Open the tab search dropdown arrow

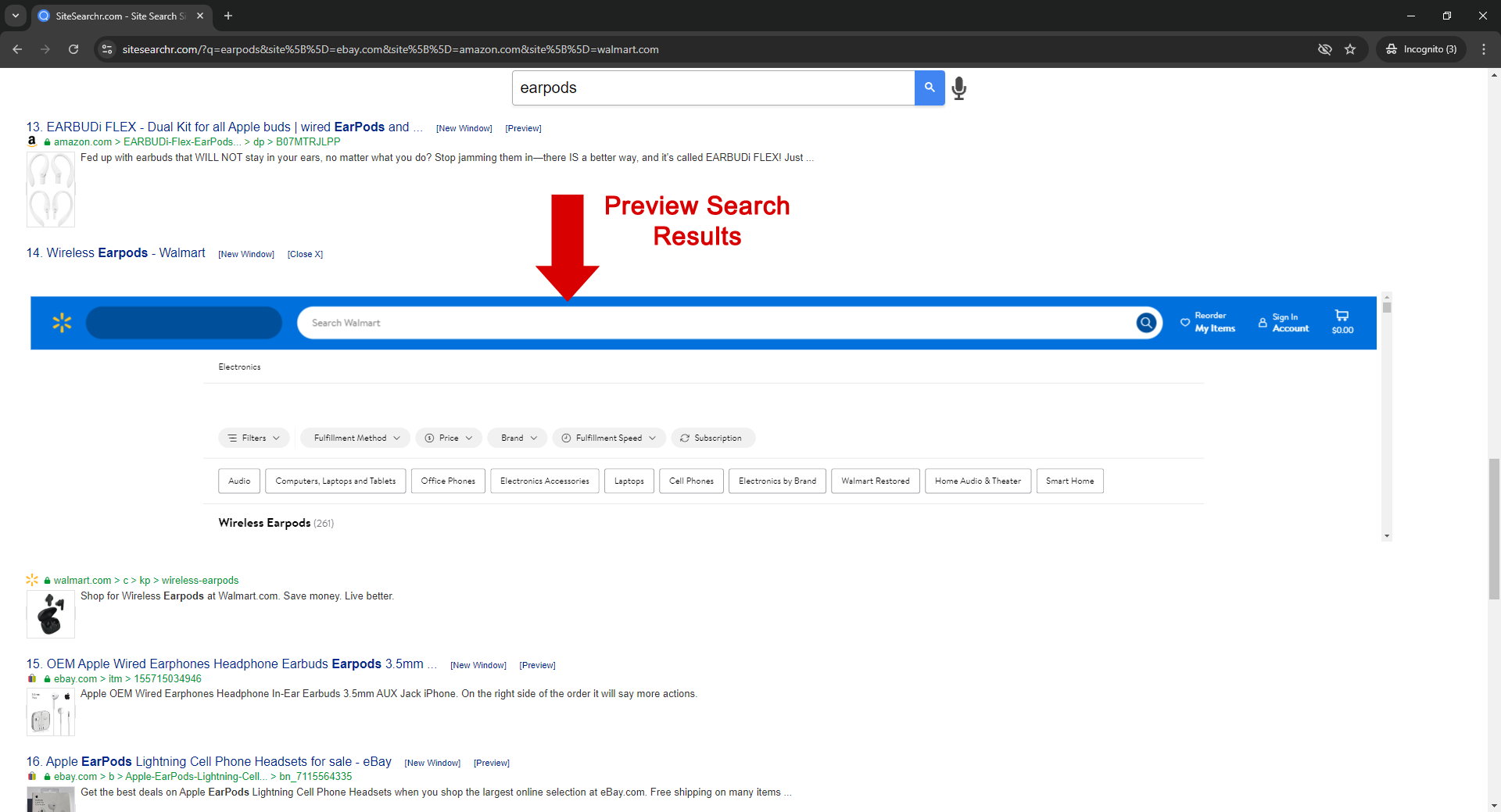tap(15, 16)
